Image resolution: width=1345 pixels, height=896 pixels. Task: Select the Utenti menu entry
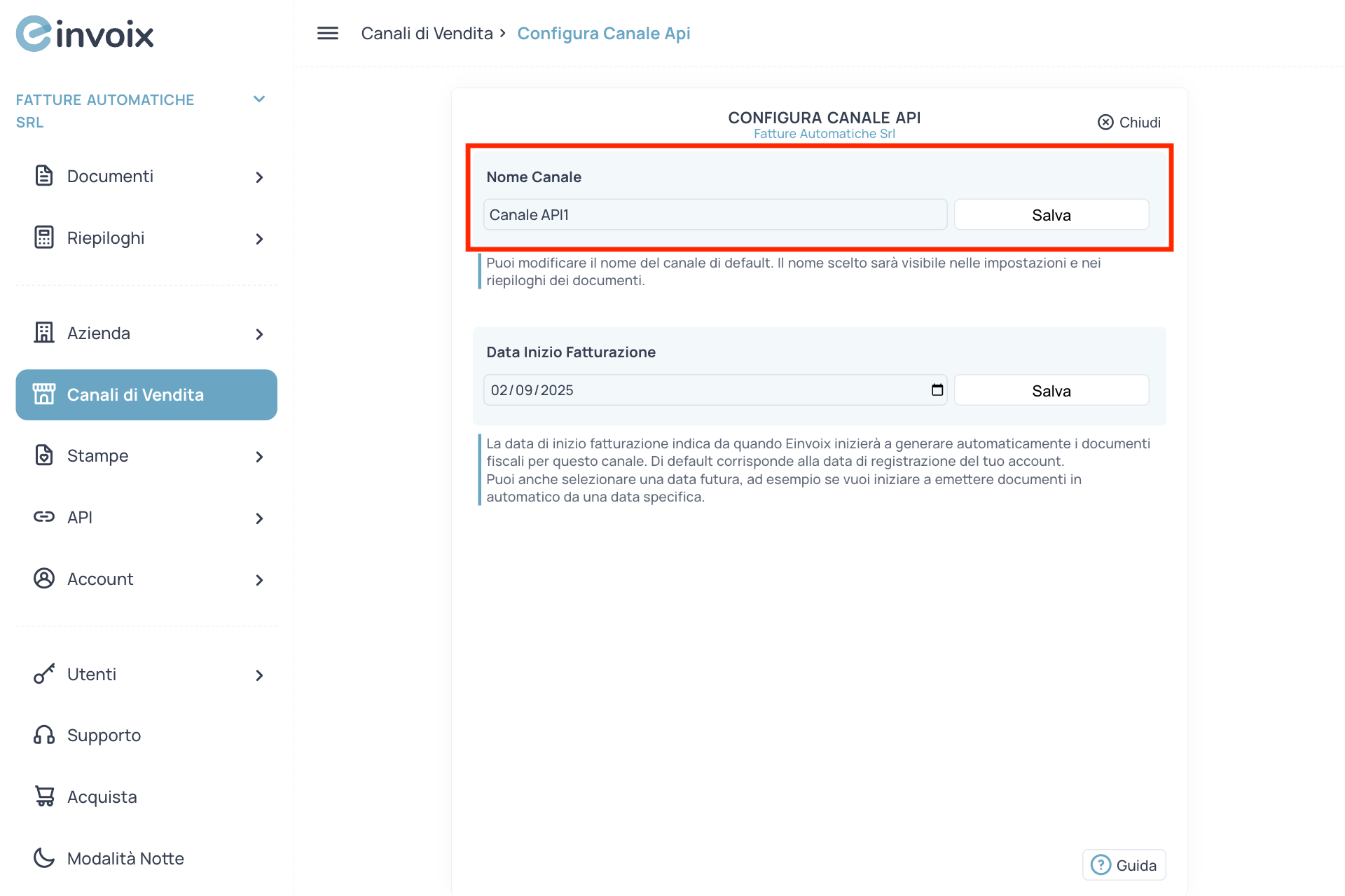coord(92,674)
